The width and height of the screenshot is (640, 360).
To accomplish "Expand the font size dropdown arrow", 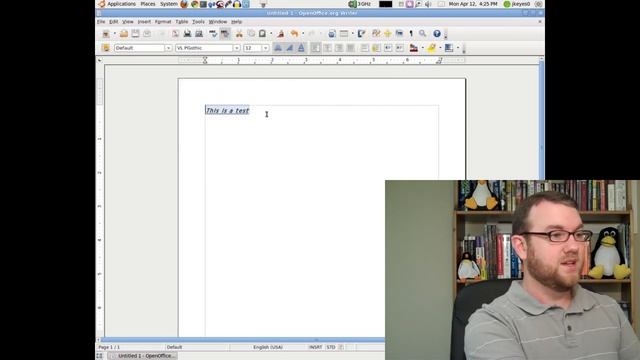I will [x=266, y=48].
